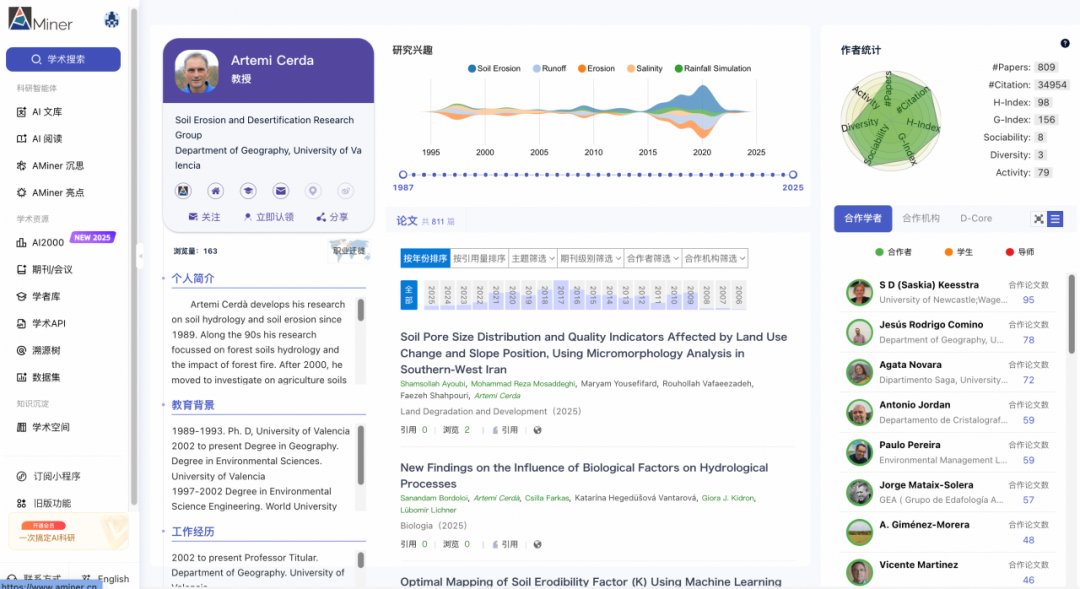The height and width of the screenshot is (589, 1080).
Task: Toggle Rainfall Simulation legend item
Action: pyautogui.click(x=713, y=68)
